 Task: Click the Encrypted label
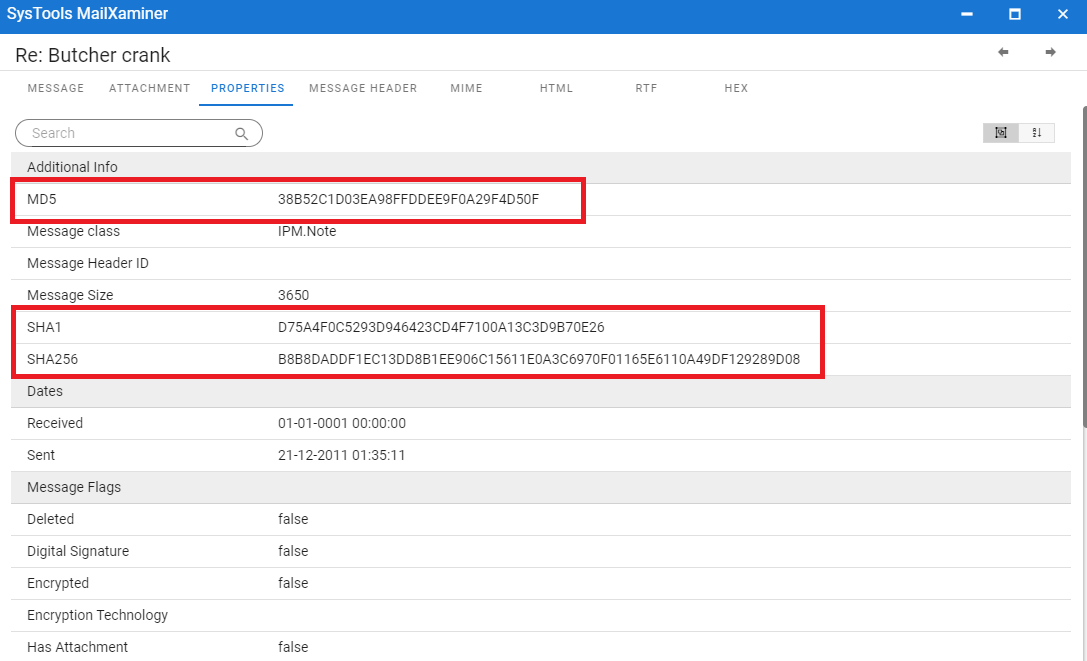pyautogui.click(x=58, y=583)
